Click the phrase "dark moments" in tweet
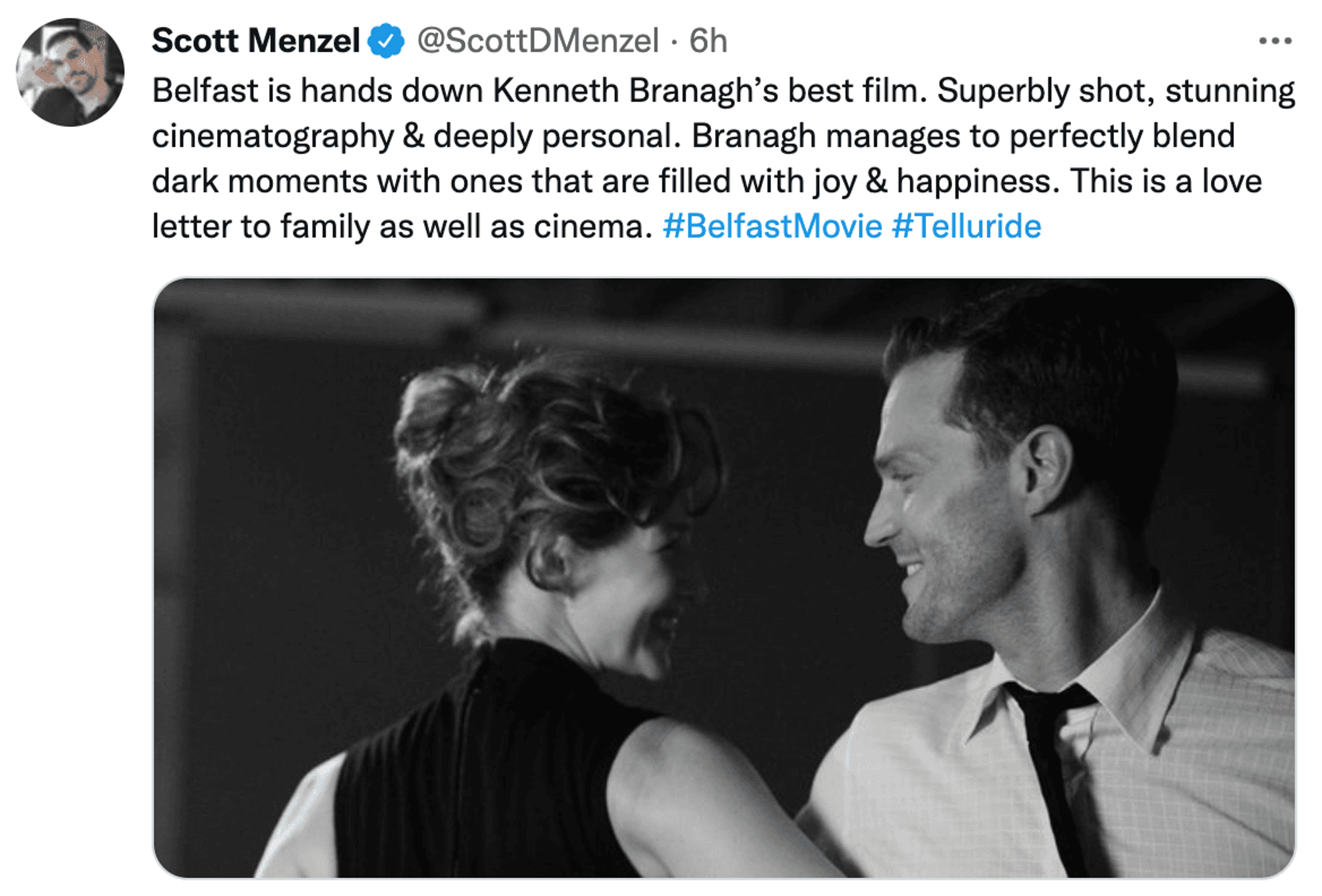Viewport: 1322px width, 896px height. pyautogui.click(x=259, y=182)
